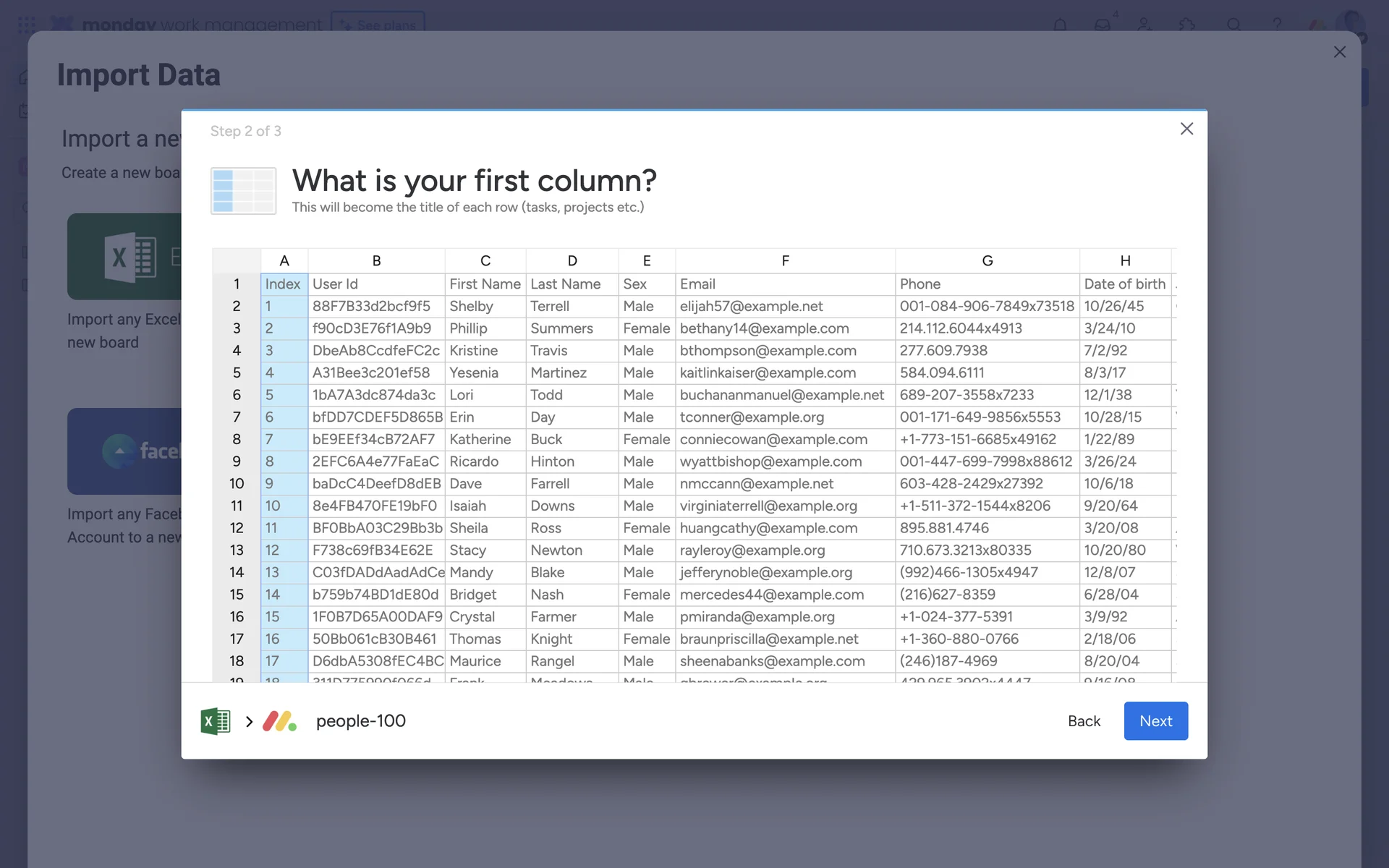Select column C header for First Name
This screenshot has width=1389, height=868.
[485, 260]
